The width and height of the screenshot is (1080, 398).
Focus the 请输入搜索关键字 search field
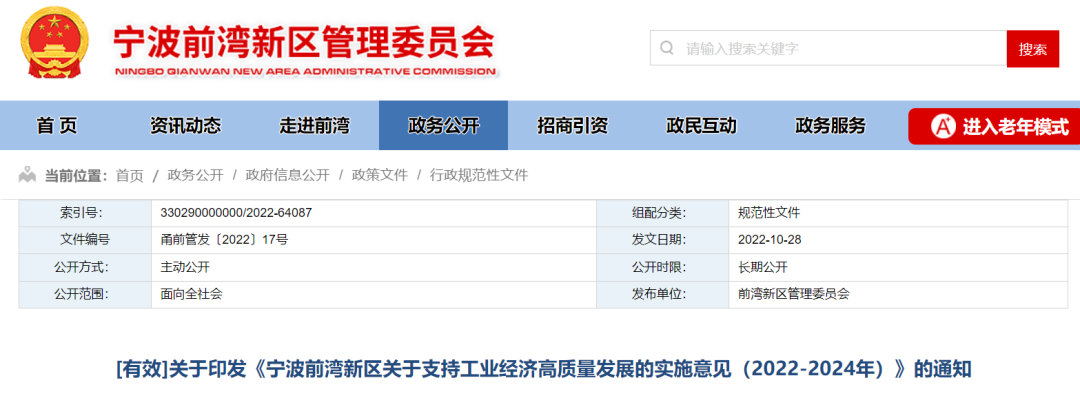tap(829, 48)
